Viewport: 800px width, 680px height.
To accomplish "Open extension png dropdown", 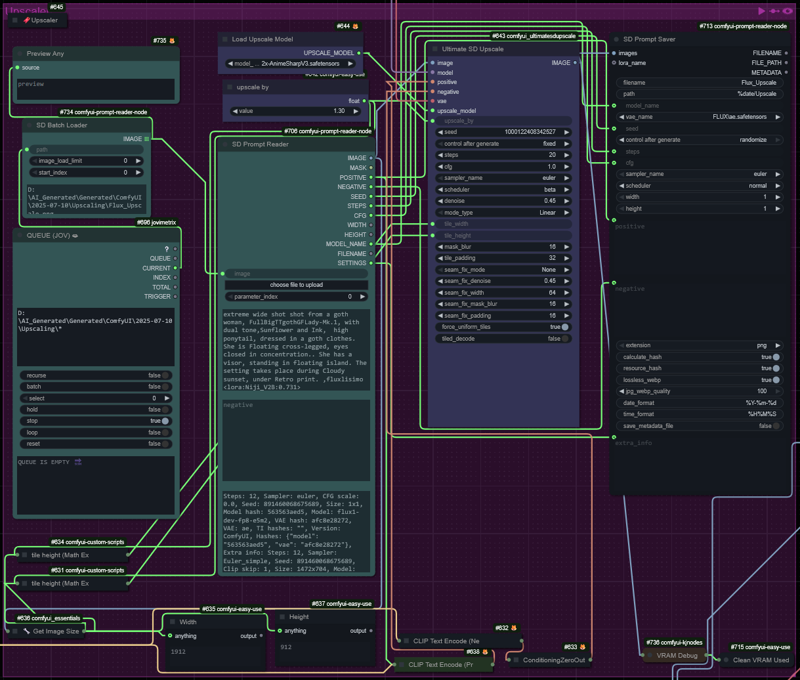I will pyautogui.click(x=699, y=345).
